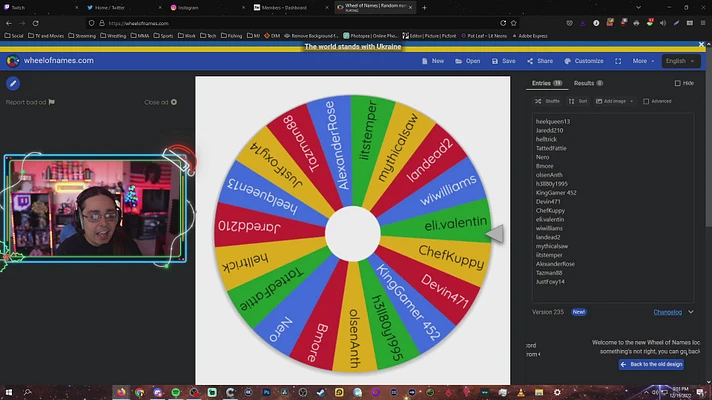Image resolution: width=712 pixels, height=400 pixels.
Task: Click KingGamer 452 in the entries list
Action: point(556,193)
